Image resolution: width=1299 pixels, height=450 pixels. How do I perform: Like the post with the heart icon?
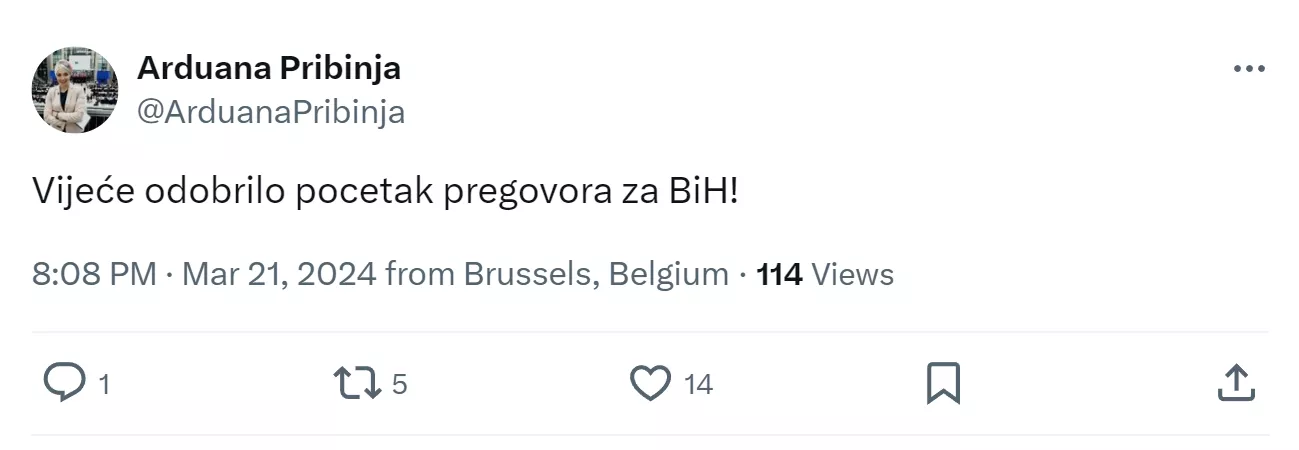point(650,383)
